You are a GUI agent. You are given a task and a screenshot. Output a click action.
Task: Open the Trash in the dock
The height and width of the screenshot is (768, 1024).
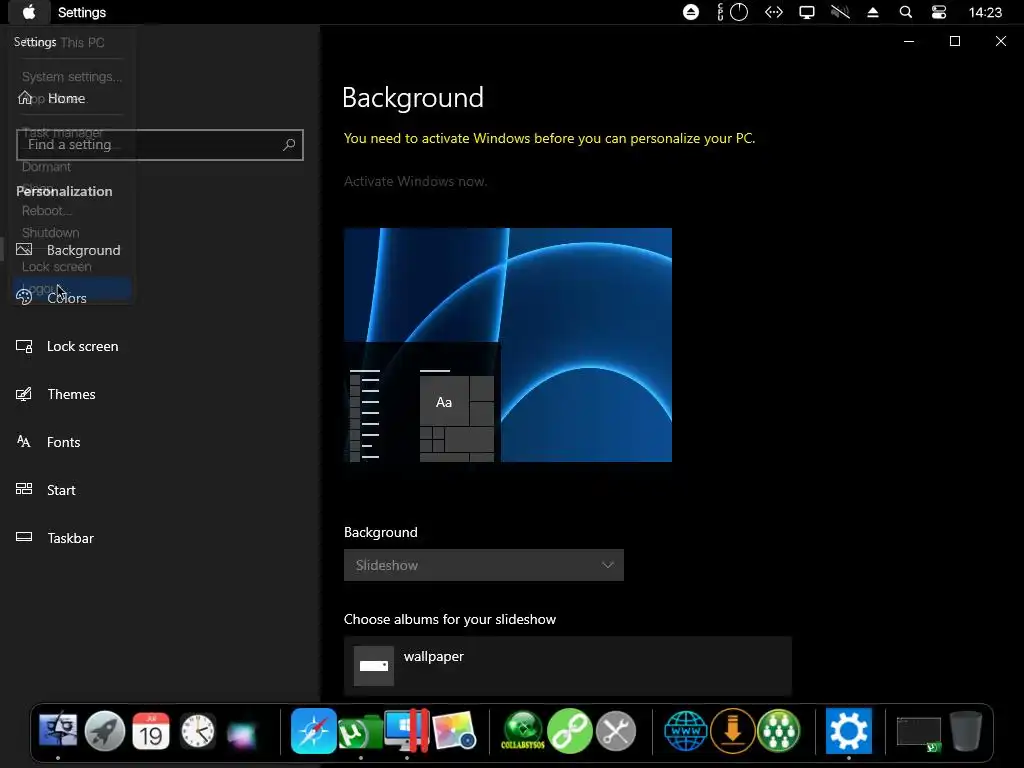coord(966,731)
